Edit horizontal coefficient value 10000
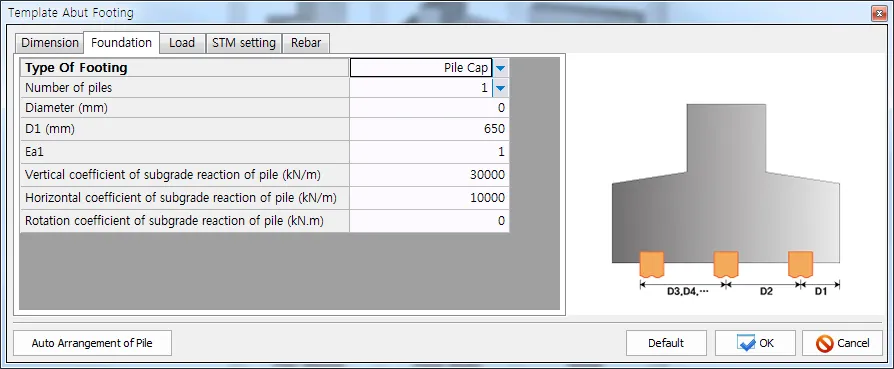The height and width of the screenshot is (369, 894). point(429,198)
